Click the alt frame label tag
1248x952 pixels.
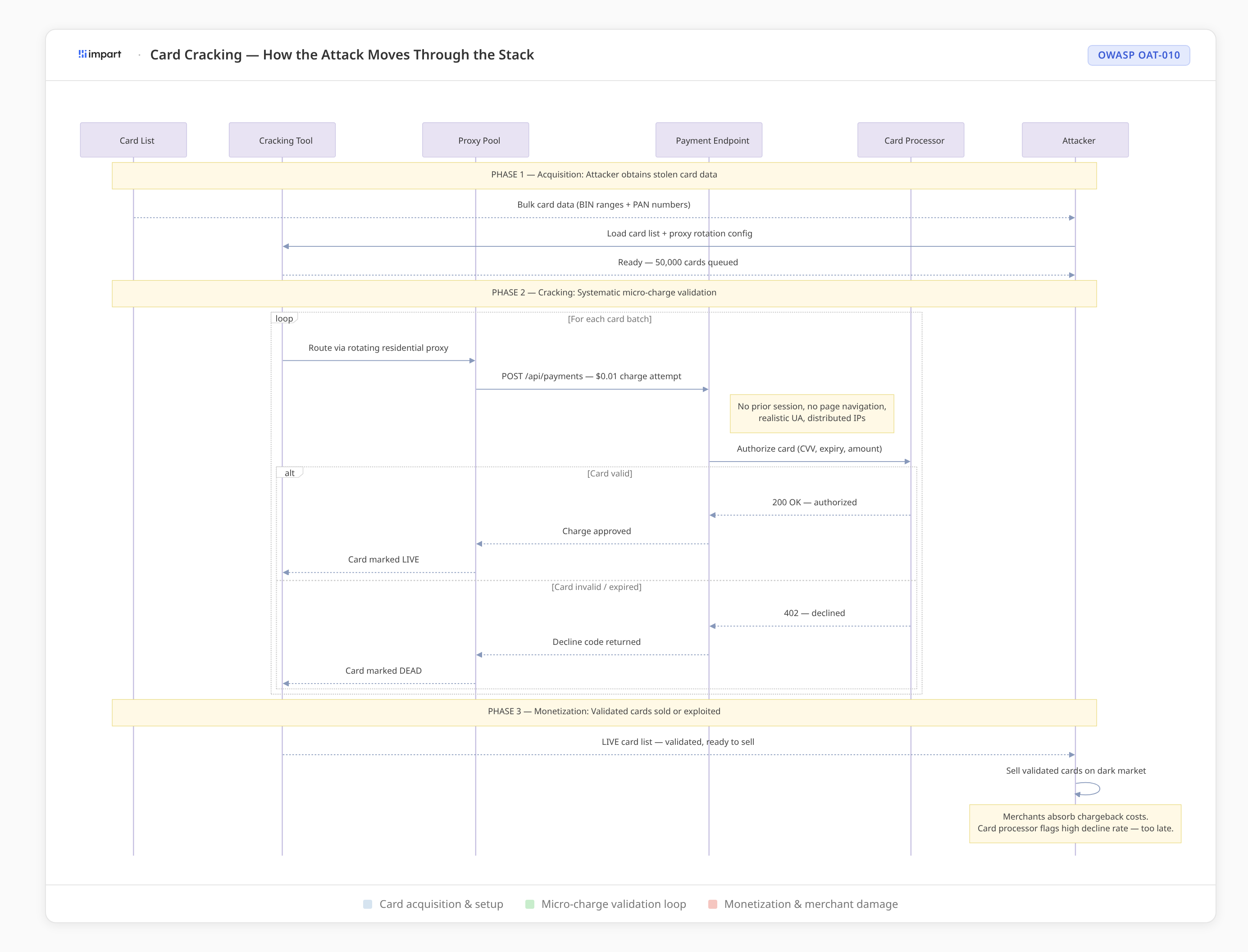[289, 472]
